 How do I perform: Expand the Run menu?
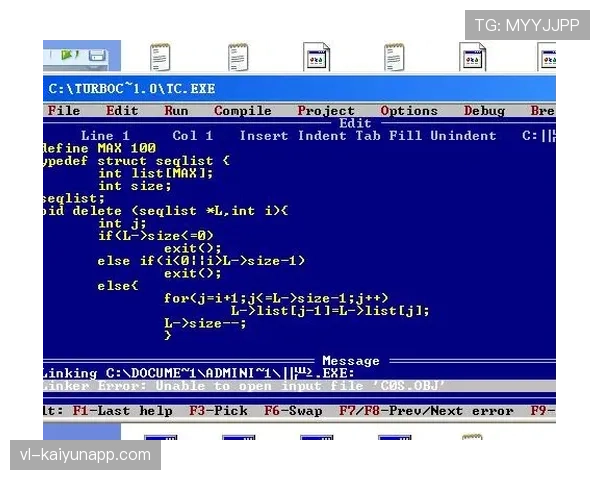176,111
